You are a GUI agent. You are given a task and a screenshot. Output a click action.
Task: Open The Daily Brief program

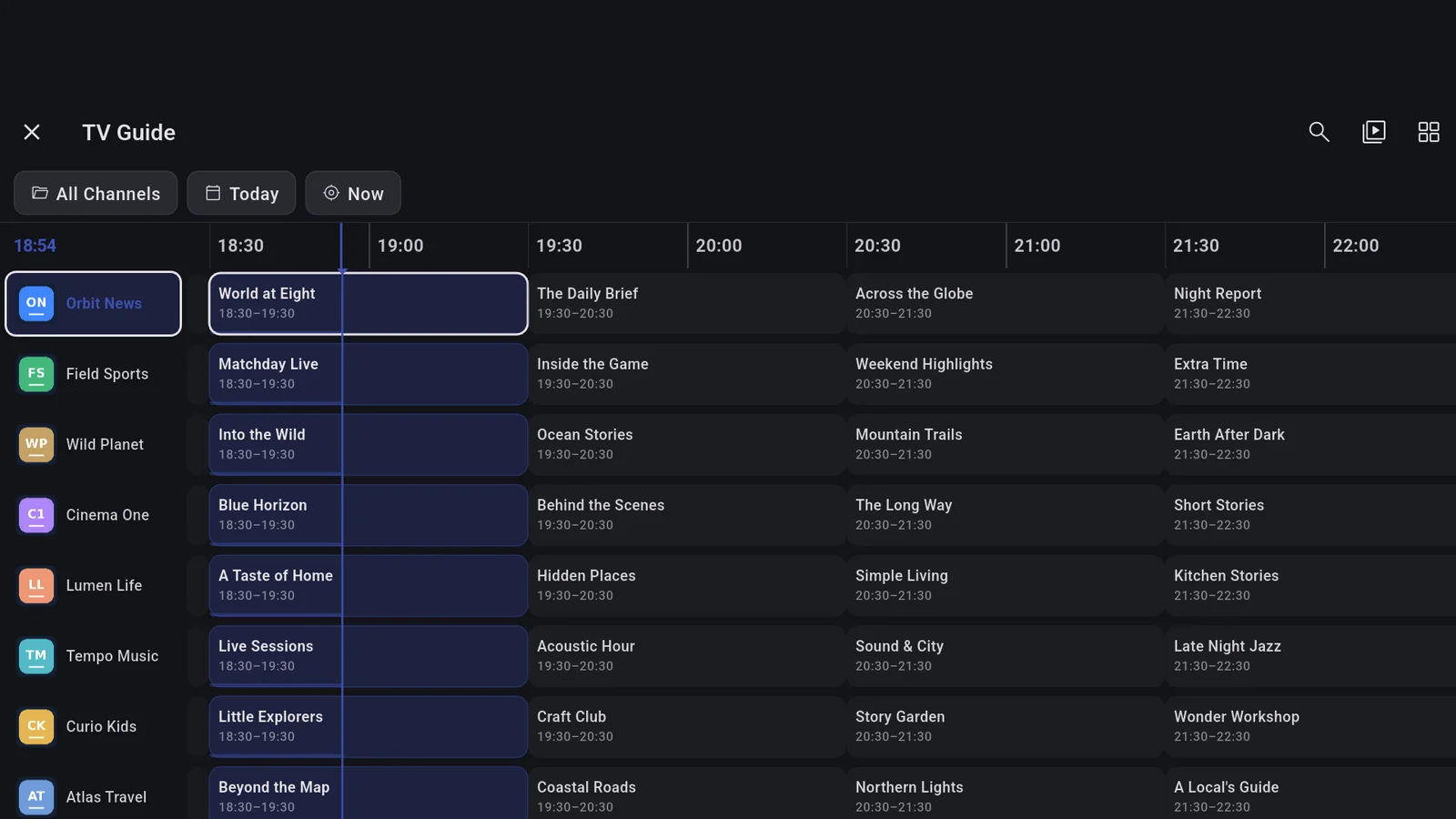click(x=687, y=303)
